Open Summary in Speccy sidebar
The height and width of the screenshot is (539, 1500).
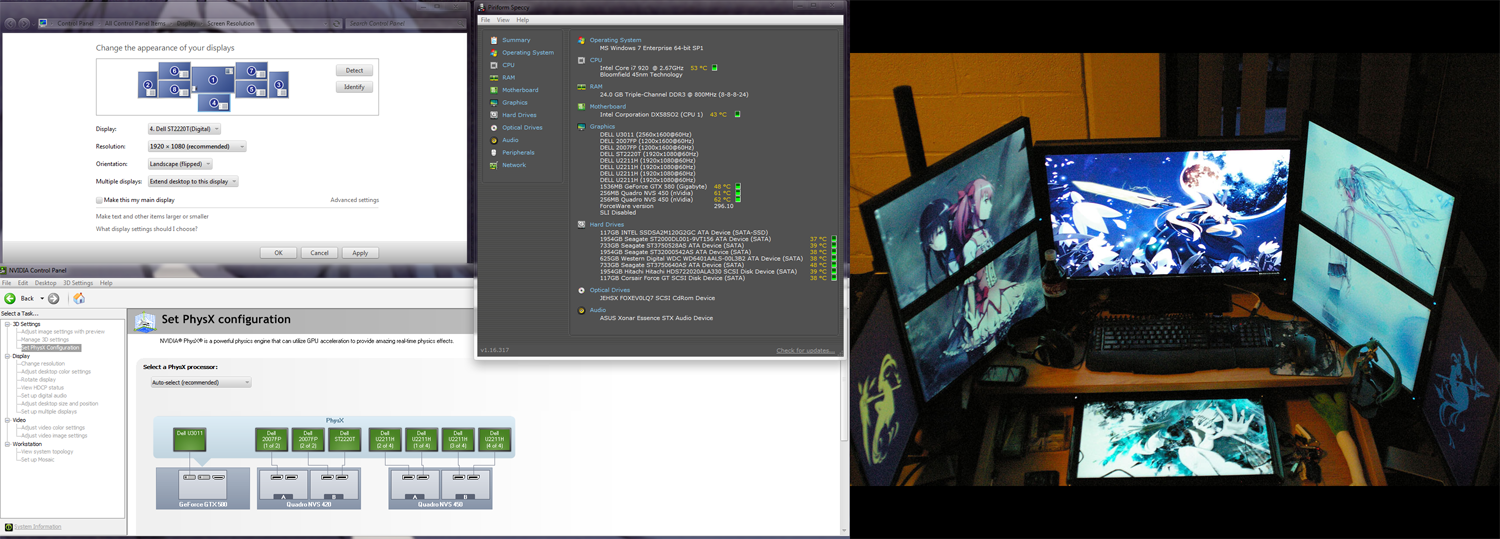[x=516, y=40]
